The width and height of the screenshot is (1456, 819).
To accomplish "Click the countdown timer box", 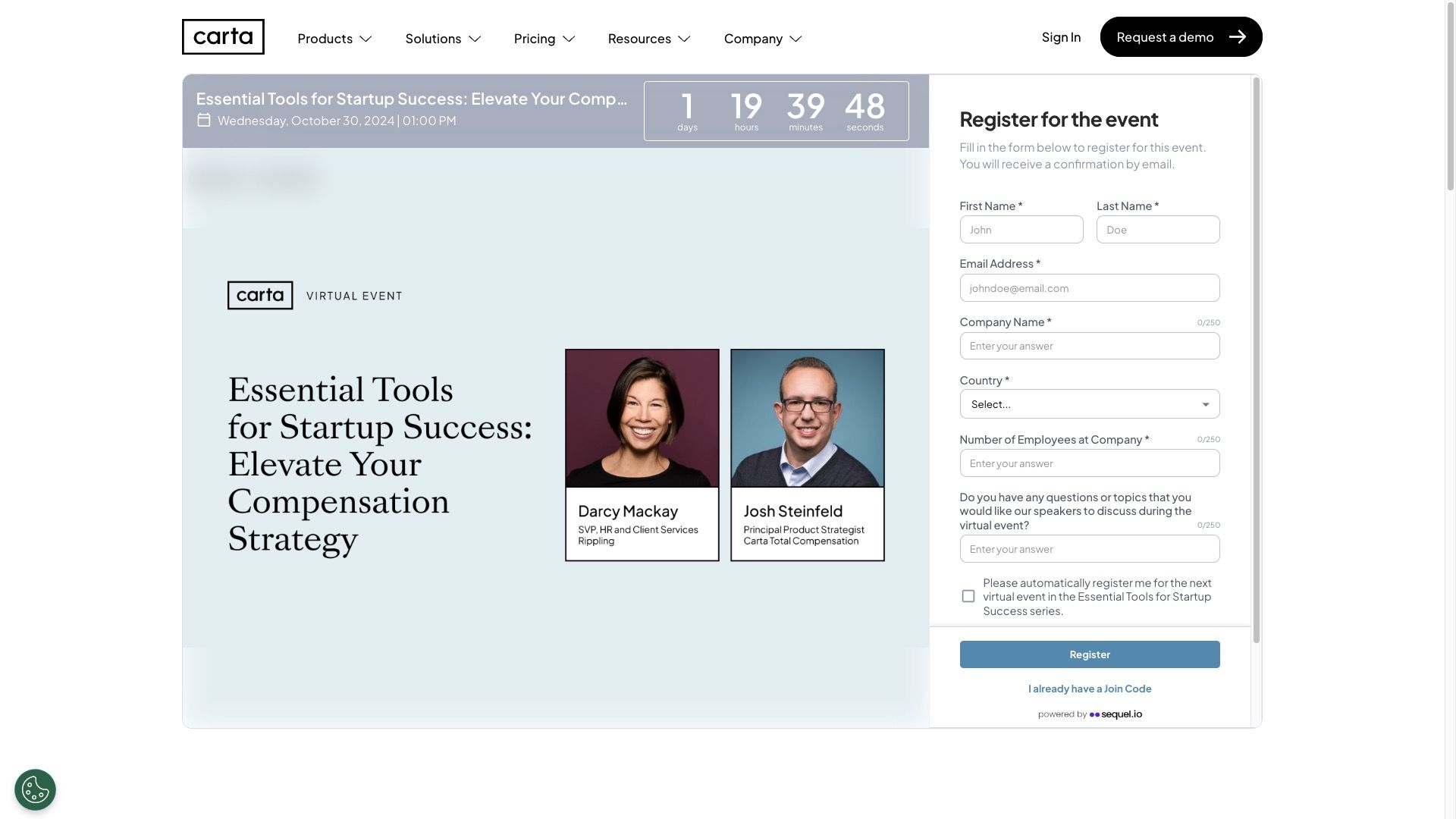I will point(777,111).
